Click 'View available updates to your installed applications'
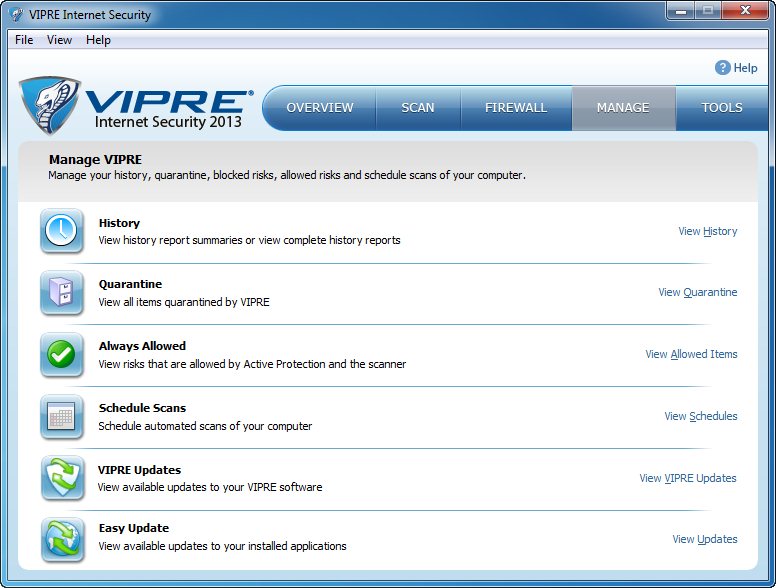Screen dimensions: 776x588 point(222,546)
